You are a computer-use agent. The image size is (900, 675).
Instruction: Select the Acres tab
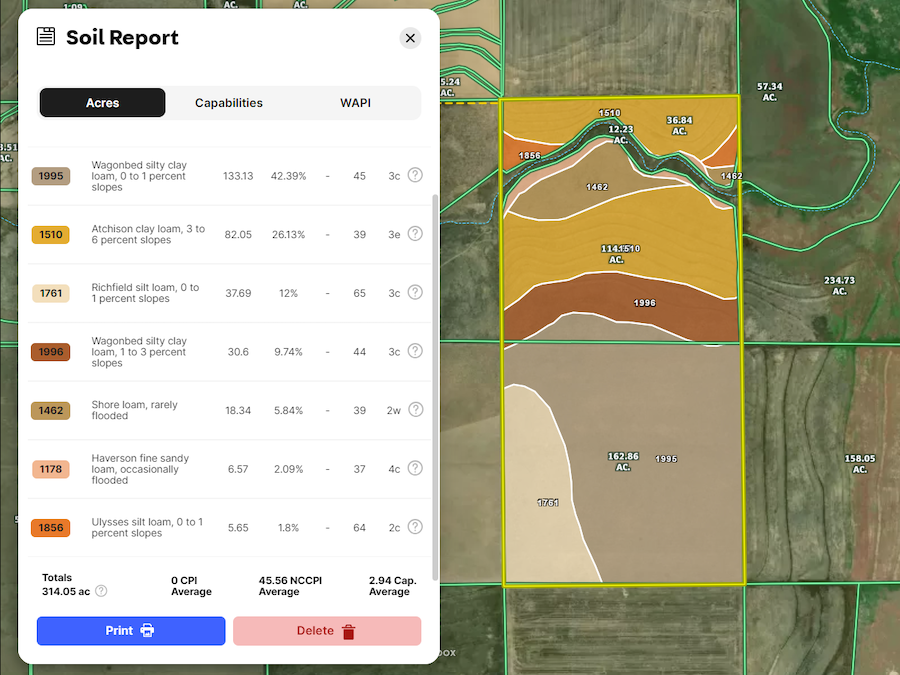click(x=102, y=103)
